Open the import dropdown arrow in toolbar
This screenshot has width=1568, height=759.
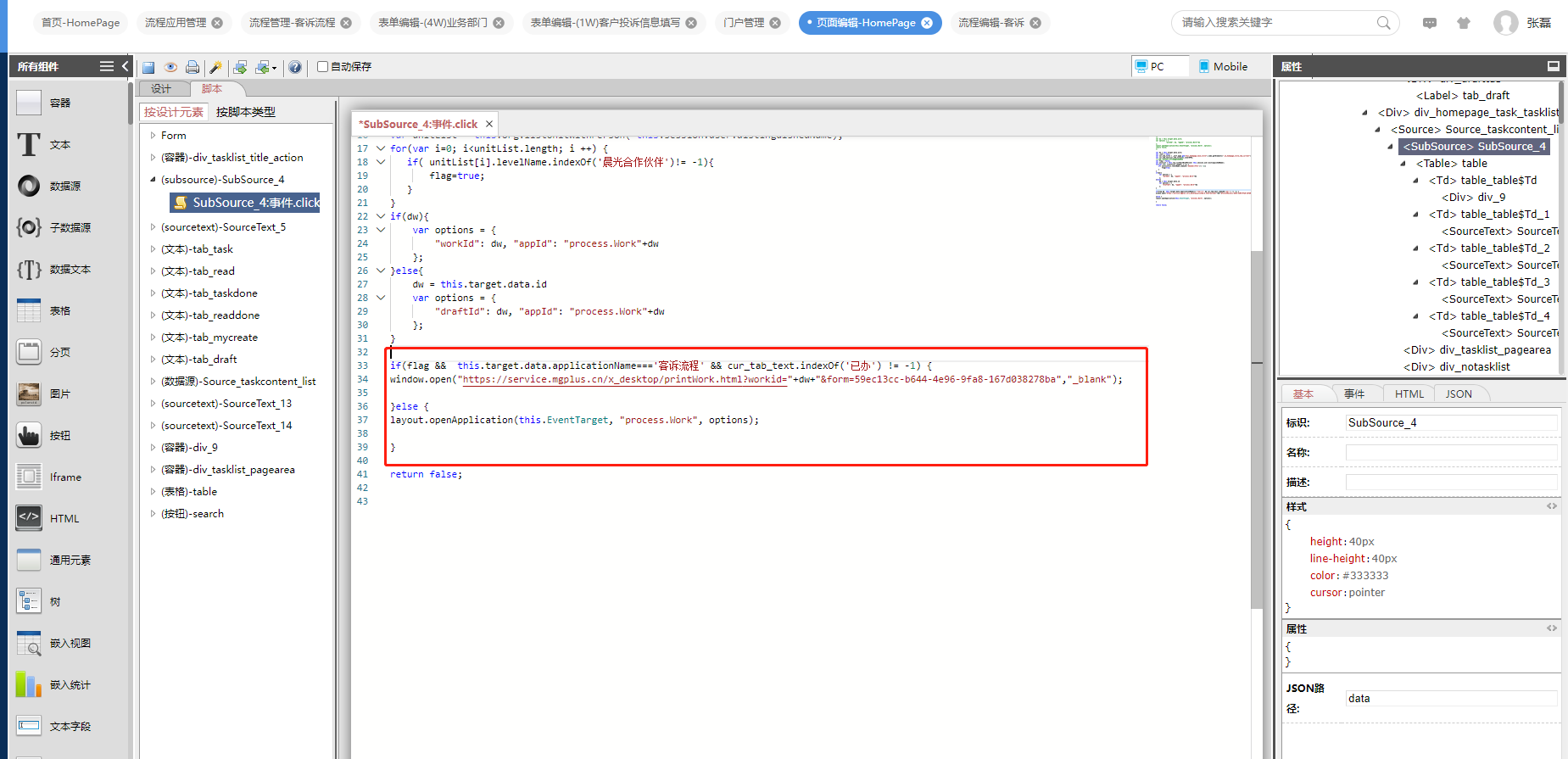pyautogui.click(x=274, y=68)
